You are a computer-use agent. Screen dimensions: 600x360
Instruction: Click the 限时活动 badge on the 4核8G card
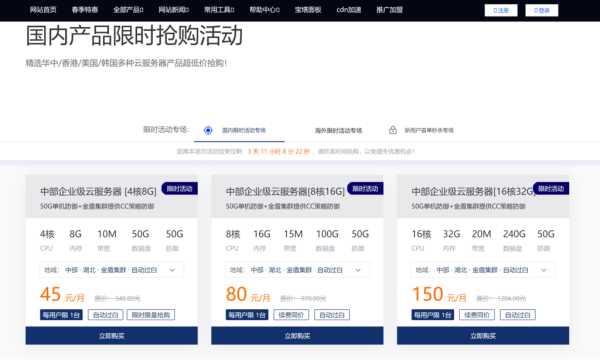(x=179, y=189)
